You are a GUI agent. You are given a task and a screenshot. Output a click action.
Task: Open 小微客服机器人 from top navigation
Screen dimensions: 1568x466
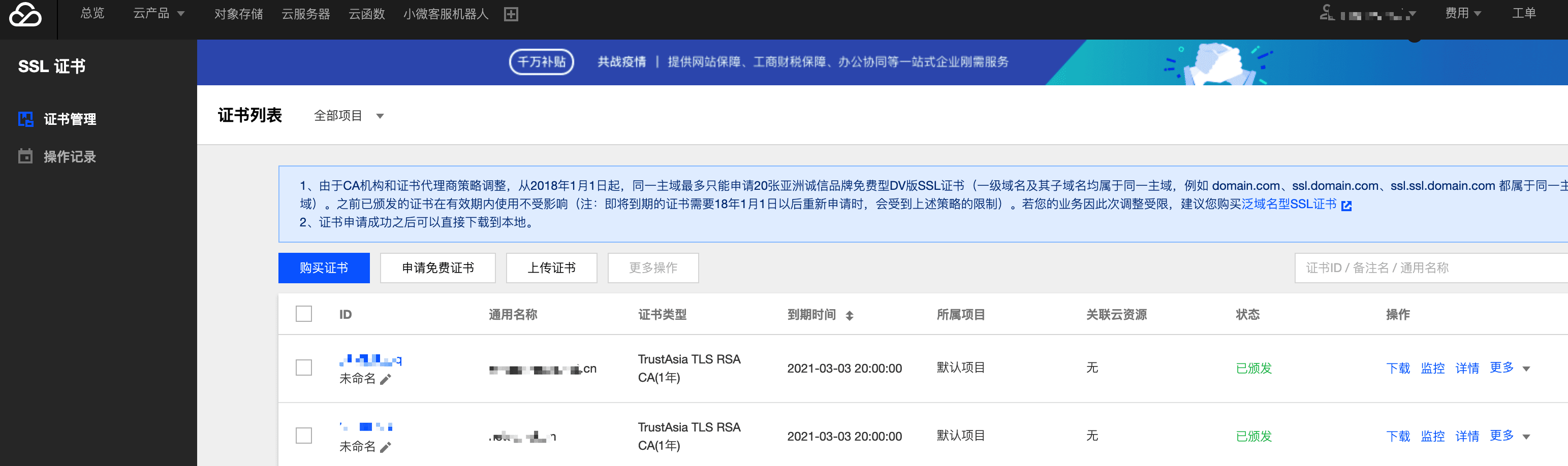(446, 14)
